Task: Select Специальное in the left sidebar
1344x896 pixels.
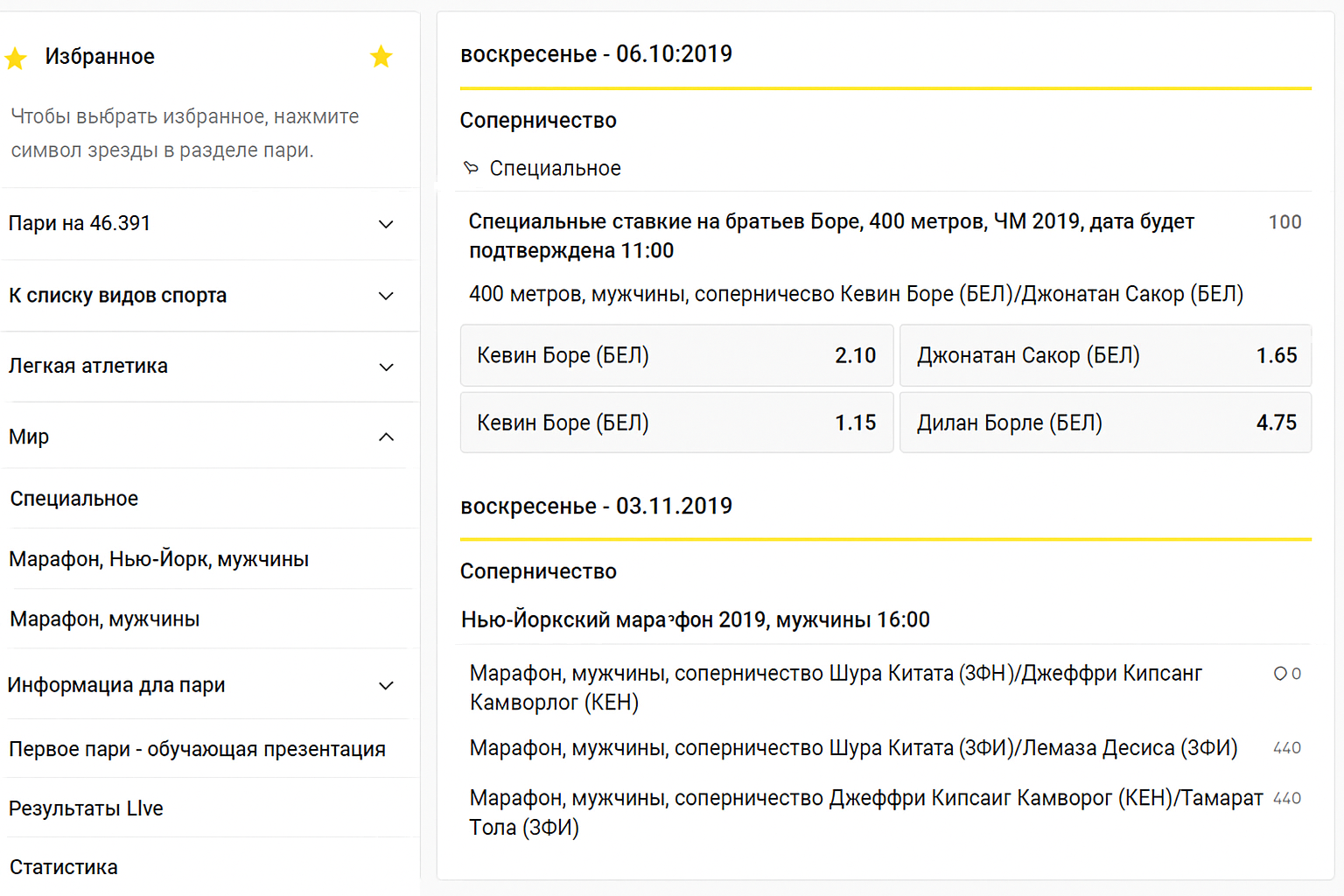Action: tap(74, 499)
